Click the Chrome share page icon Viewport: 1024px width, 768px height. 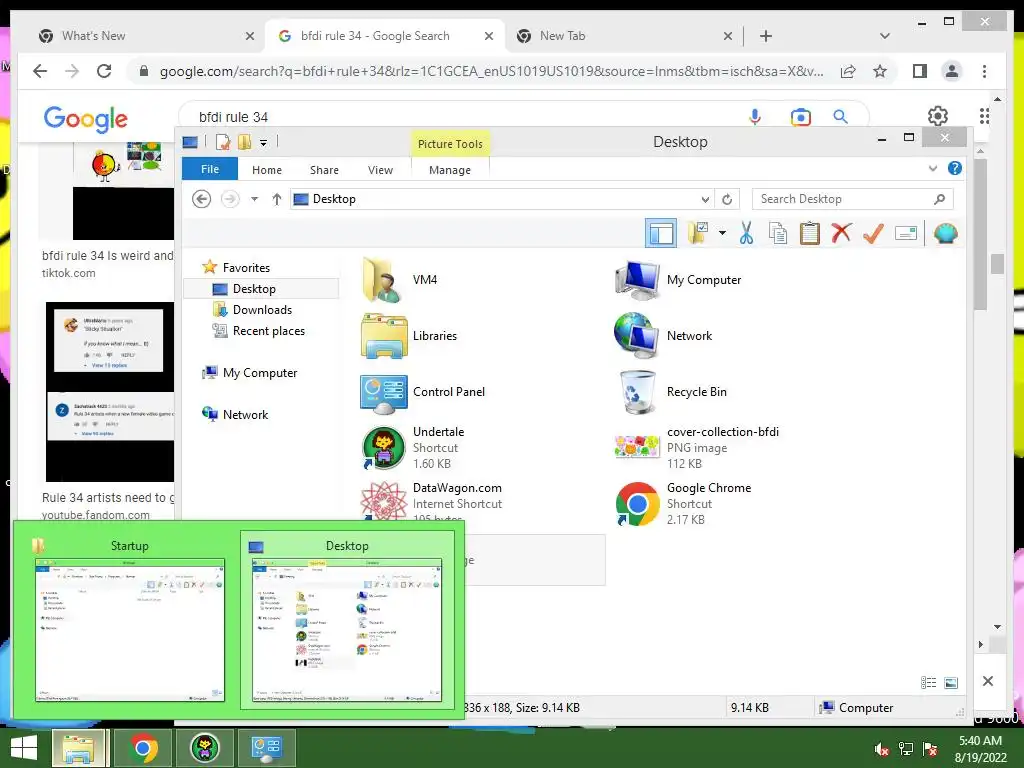click(x=848, y=71)
